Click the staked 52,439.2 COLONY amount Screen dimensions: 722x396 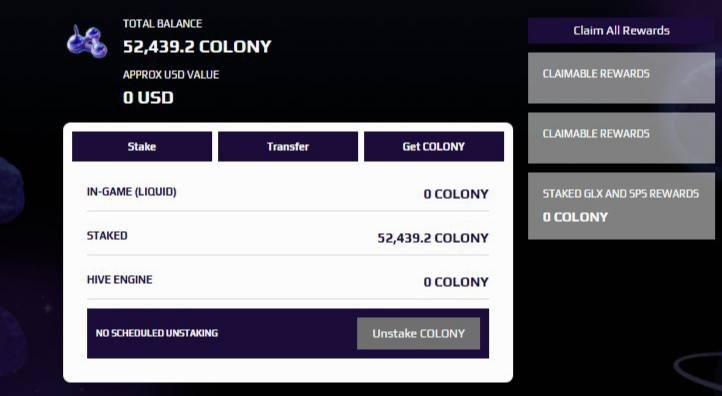pyautogui.click(x=433, y=238)
